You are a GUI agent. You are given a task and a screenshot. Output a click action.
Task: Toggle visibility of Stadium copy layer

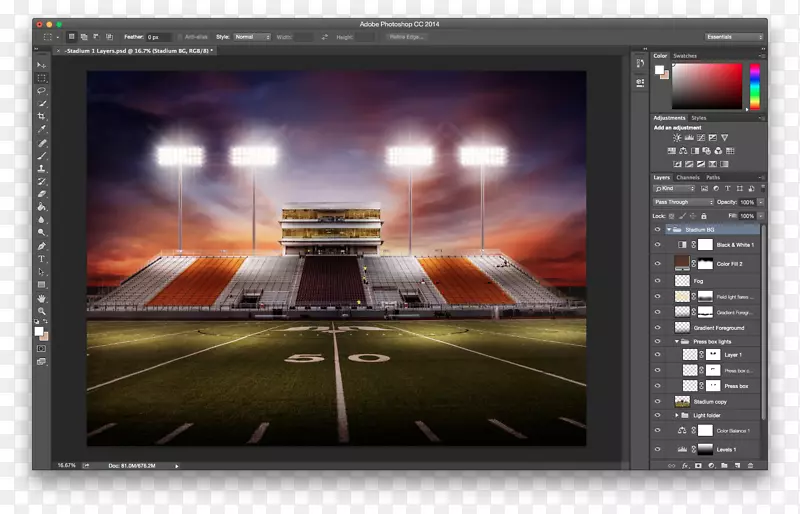[x=657, y=401]
